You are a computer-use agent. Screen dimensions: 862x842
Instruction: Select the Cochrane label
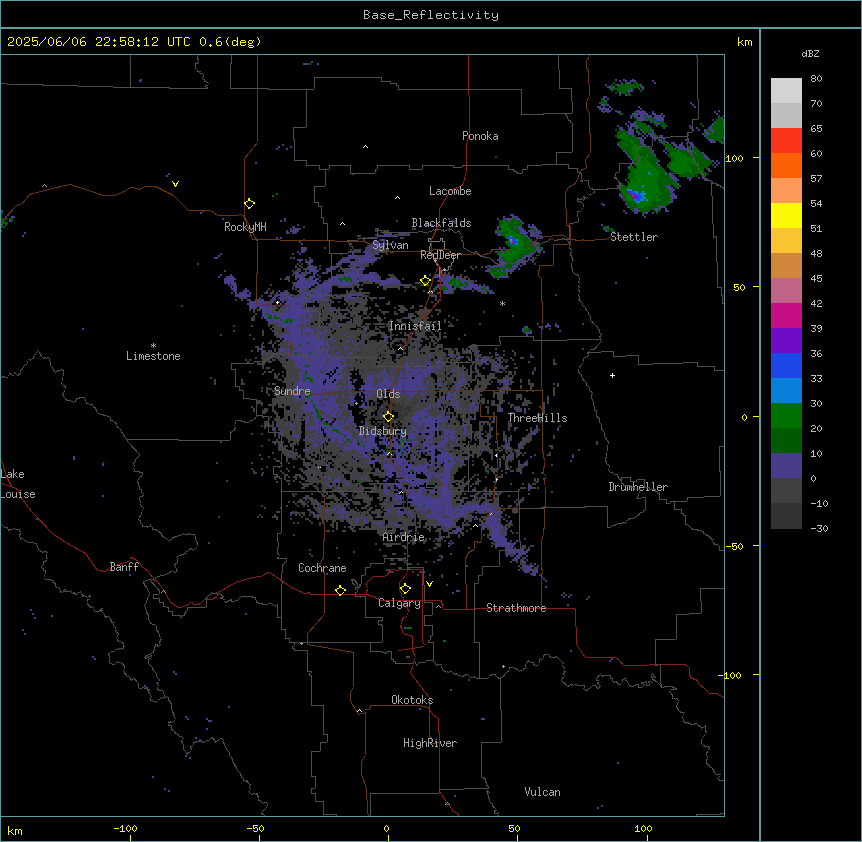click(x=322, y=568)
